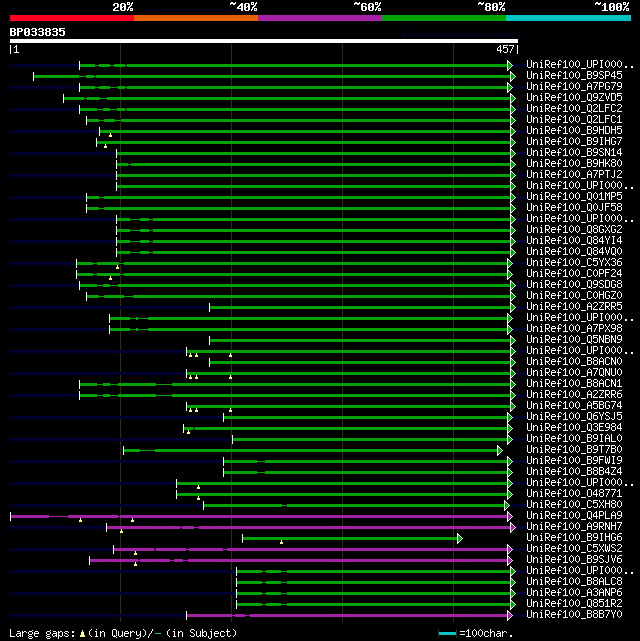
Task: Select the UniRef100_B9T7B0 label
Action: pyautogui.click(x=574, y=450)
